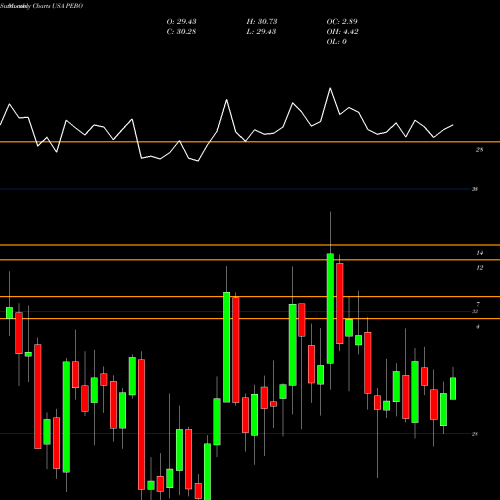
Task: Click the last green candlestick on the chart
Action: [x=453, y=388]
